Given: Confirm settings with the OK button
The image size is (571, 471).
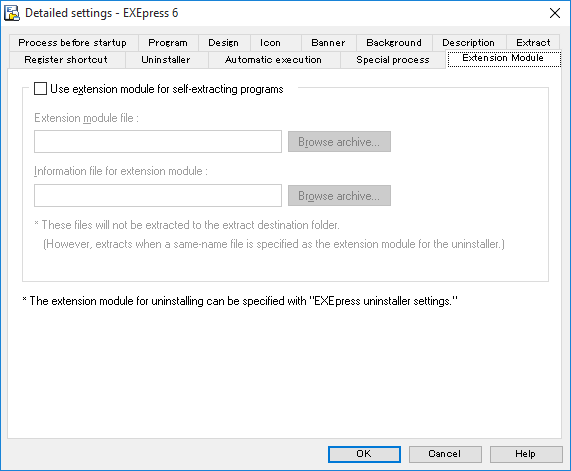Looking at the screenshot, I should 364,454.
